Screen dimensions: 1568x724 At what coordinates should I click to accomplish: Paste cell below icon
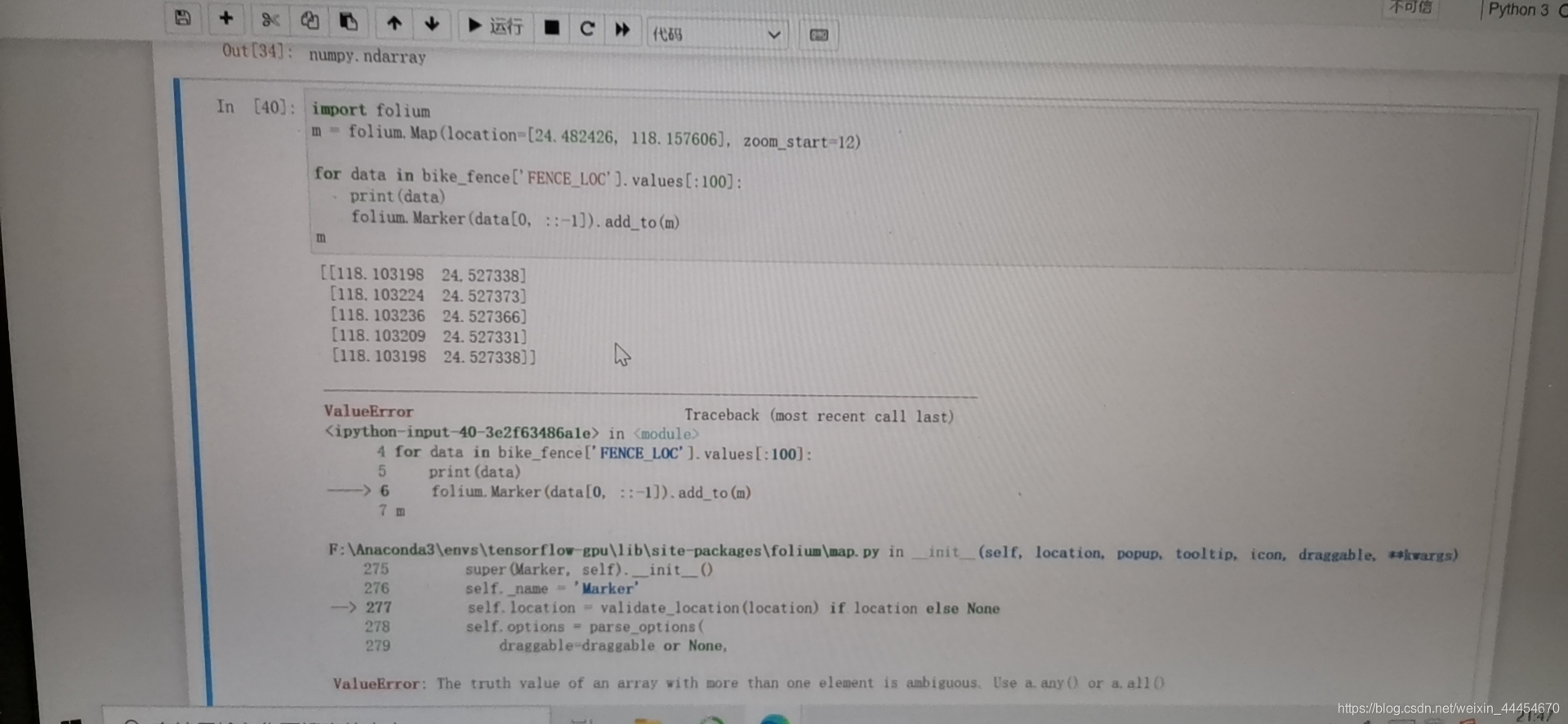pos(349,21)
